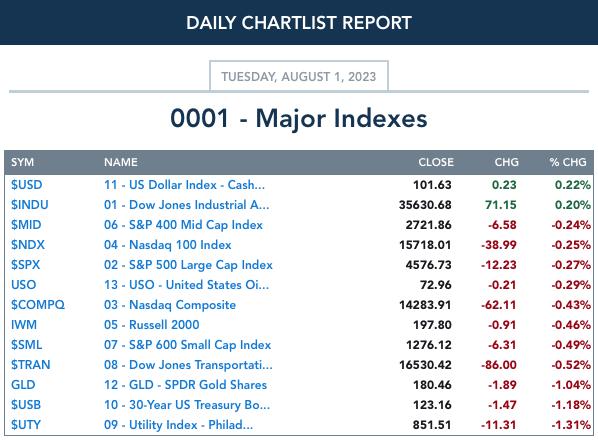Sort table by NAME column header
Screen dimensions: 598x440
[121, 162]
